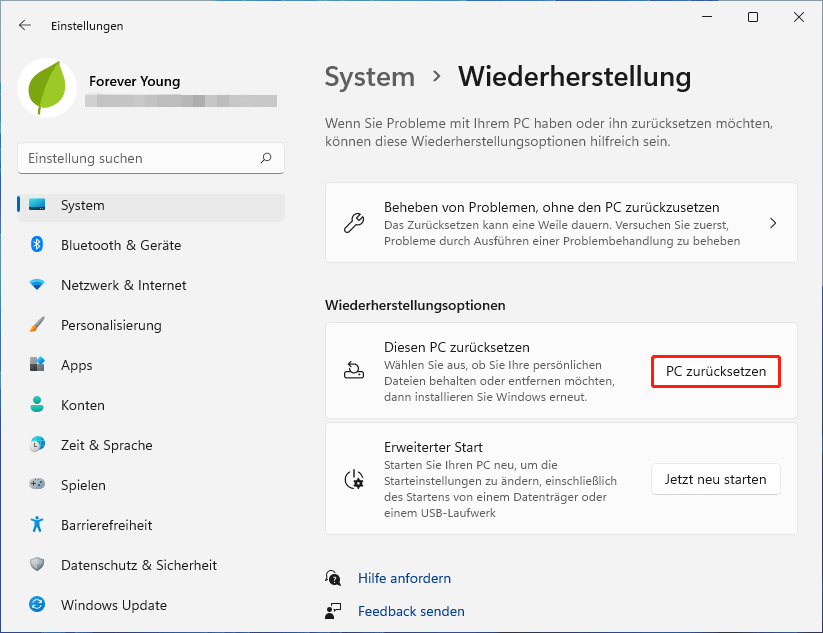823x633 pixels.
Task: Go back with the arrow icon
Action: (25, 25)
